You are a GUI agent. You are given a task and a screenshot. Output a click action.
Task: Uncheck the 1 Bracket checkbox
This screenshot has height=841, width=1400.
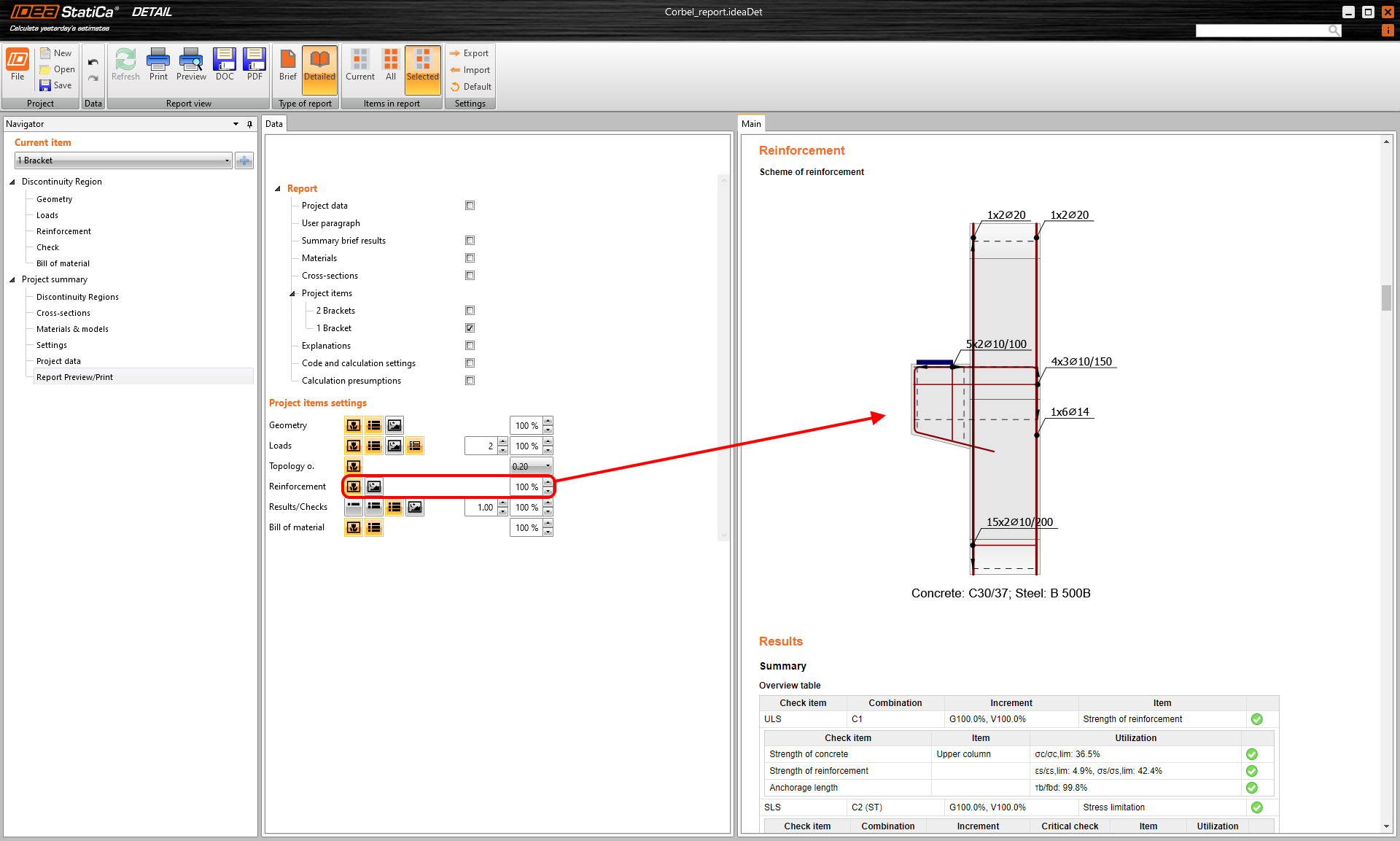point(470,328)
